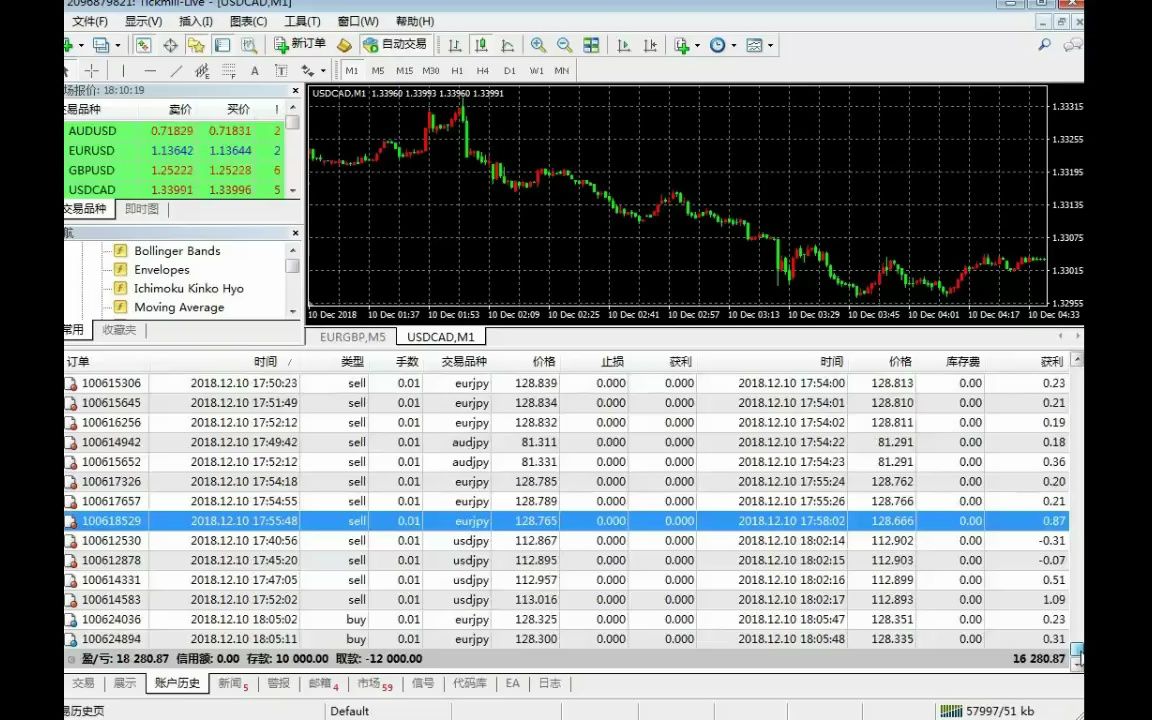Select the H4 timeframe button
1152x720 pixels.
pyautogui.click(x=483, y=71)
